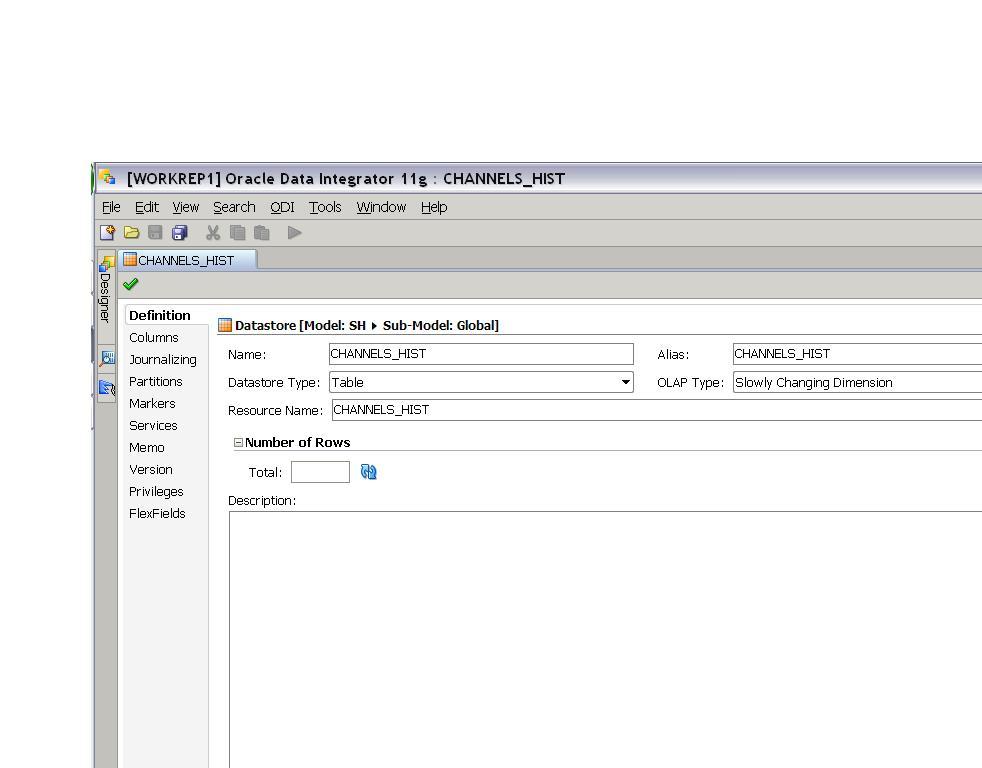Image resolution: width=982 pixels, height=768 pixels.
Task: Switch to the Columns tab
Action: (153, 337)
